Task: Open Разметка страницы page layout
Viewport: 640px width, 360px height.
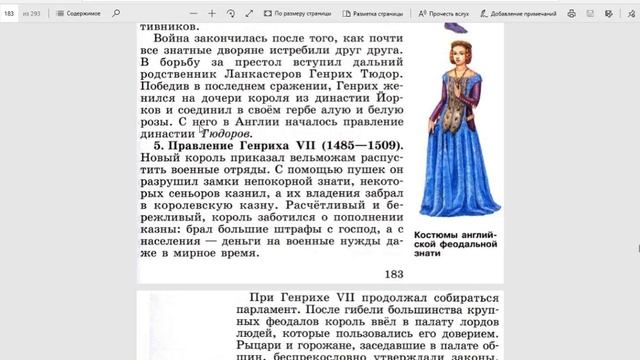Action: 373,13
